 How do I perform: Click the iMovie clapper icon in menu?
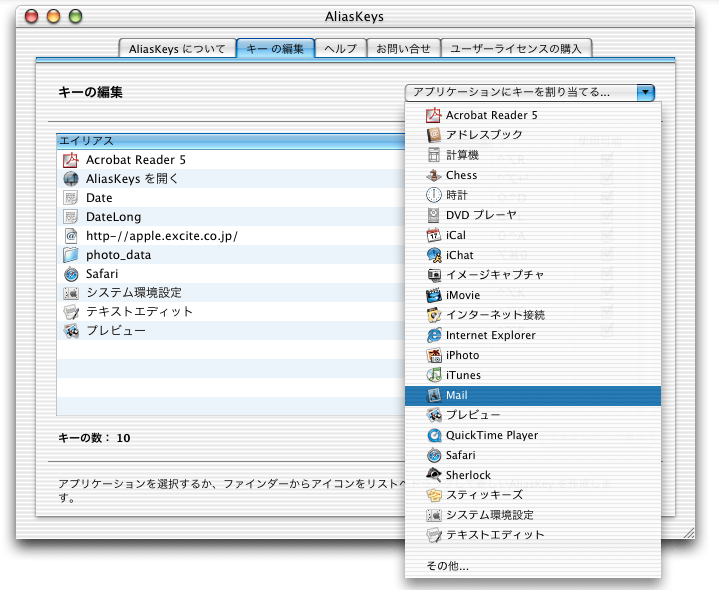(x=434, y=295)
